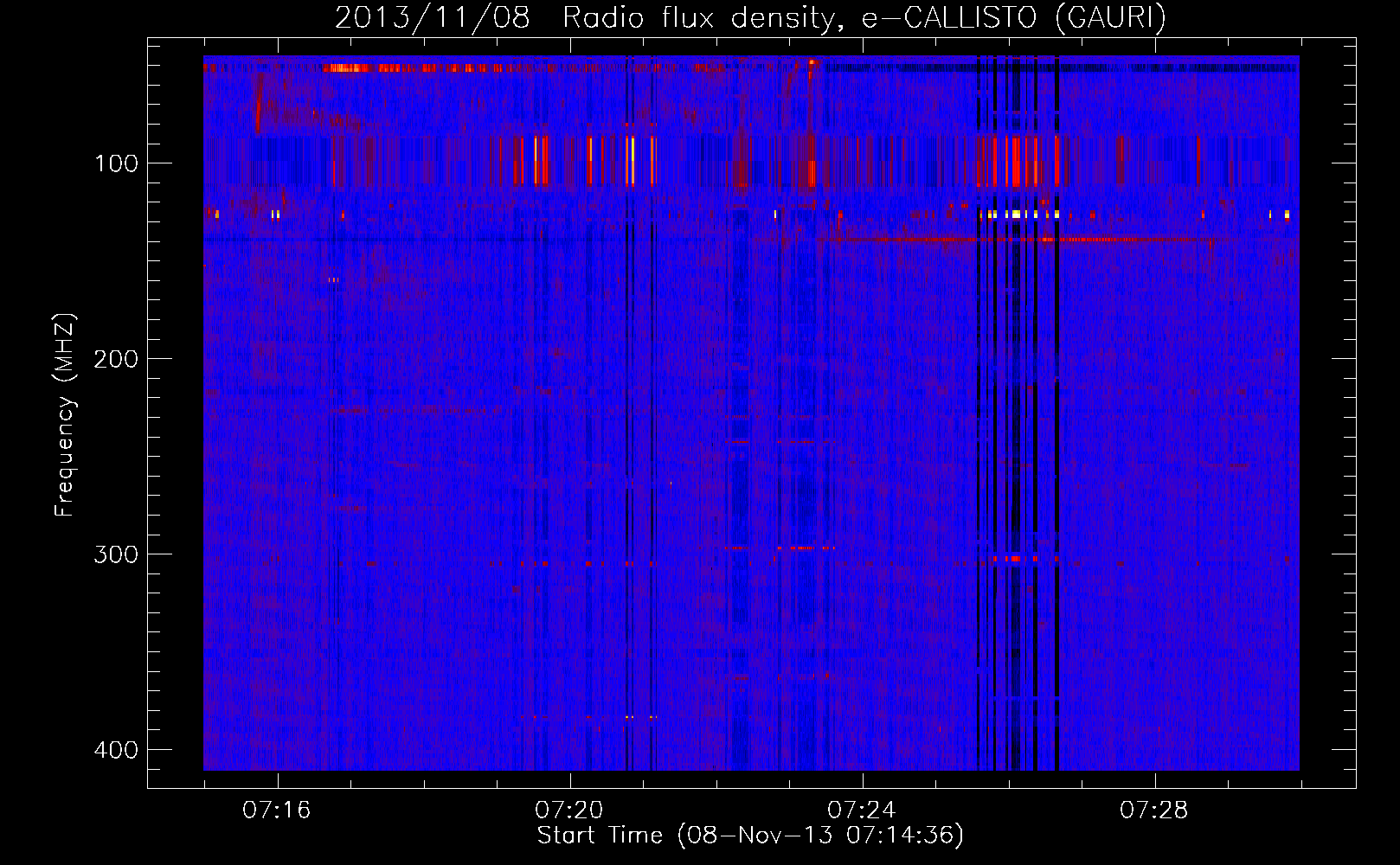Select the 'Frequency (MHZ)' axis label
Image resolution: width=1400 pixels, height=865 pixels.
(65, 414)
